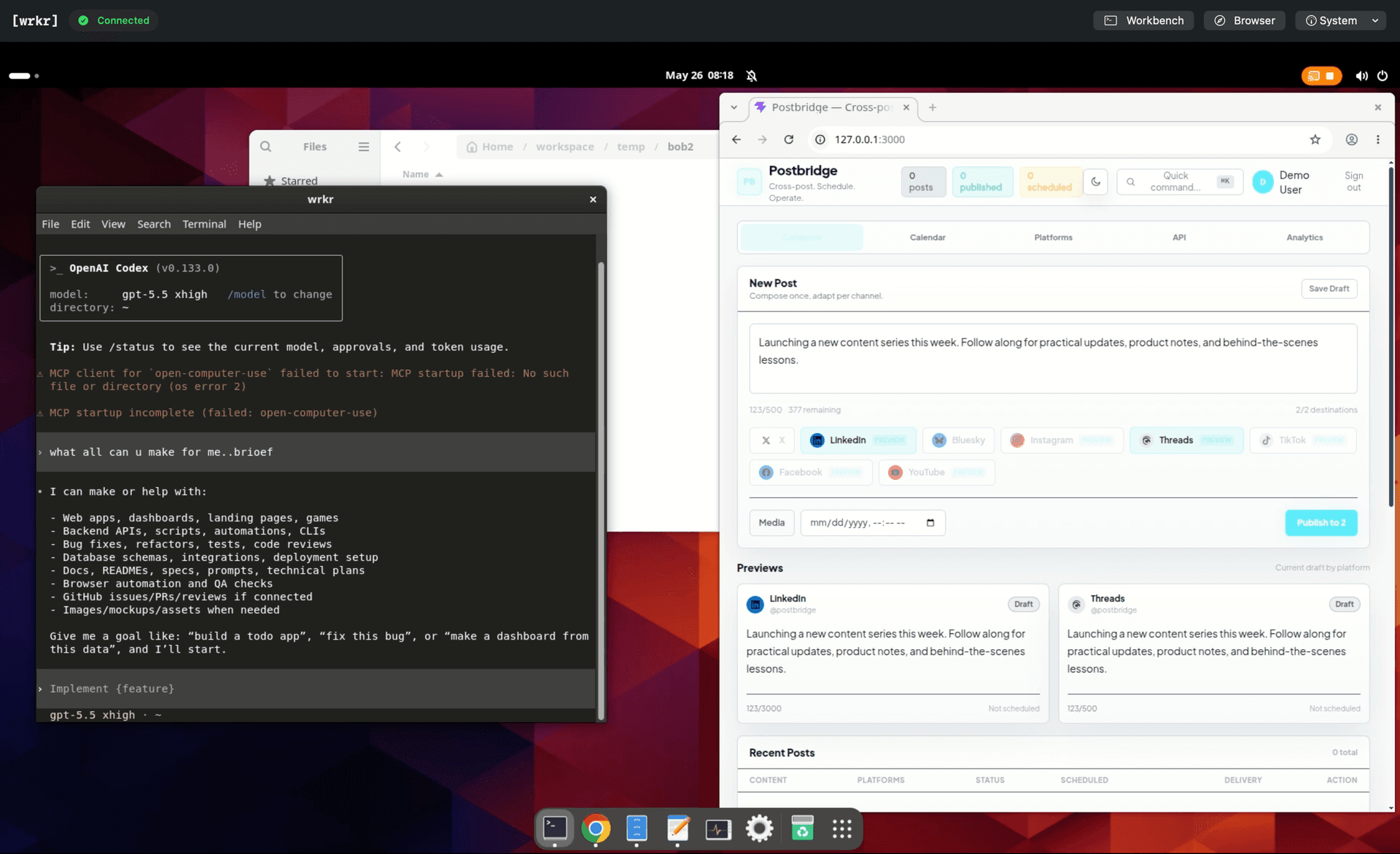Deselect LinkedIn destination chip
This screenshot has height=854, width=1400.
tap(858, 440)
